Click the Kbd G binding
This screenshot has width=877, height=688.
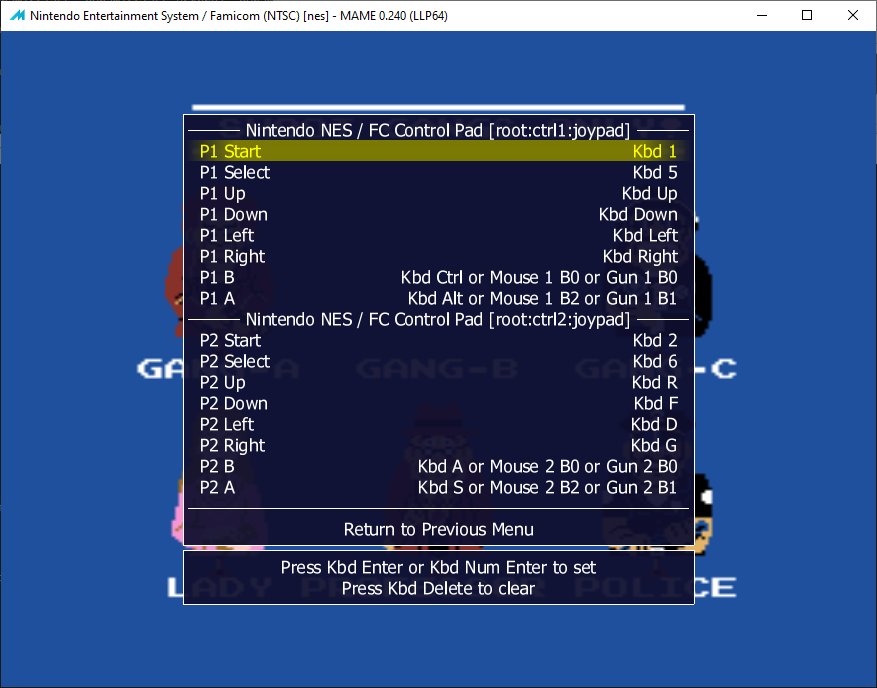(654, 445)
